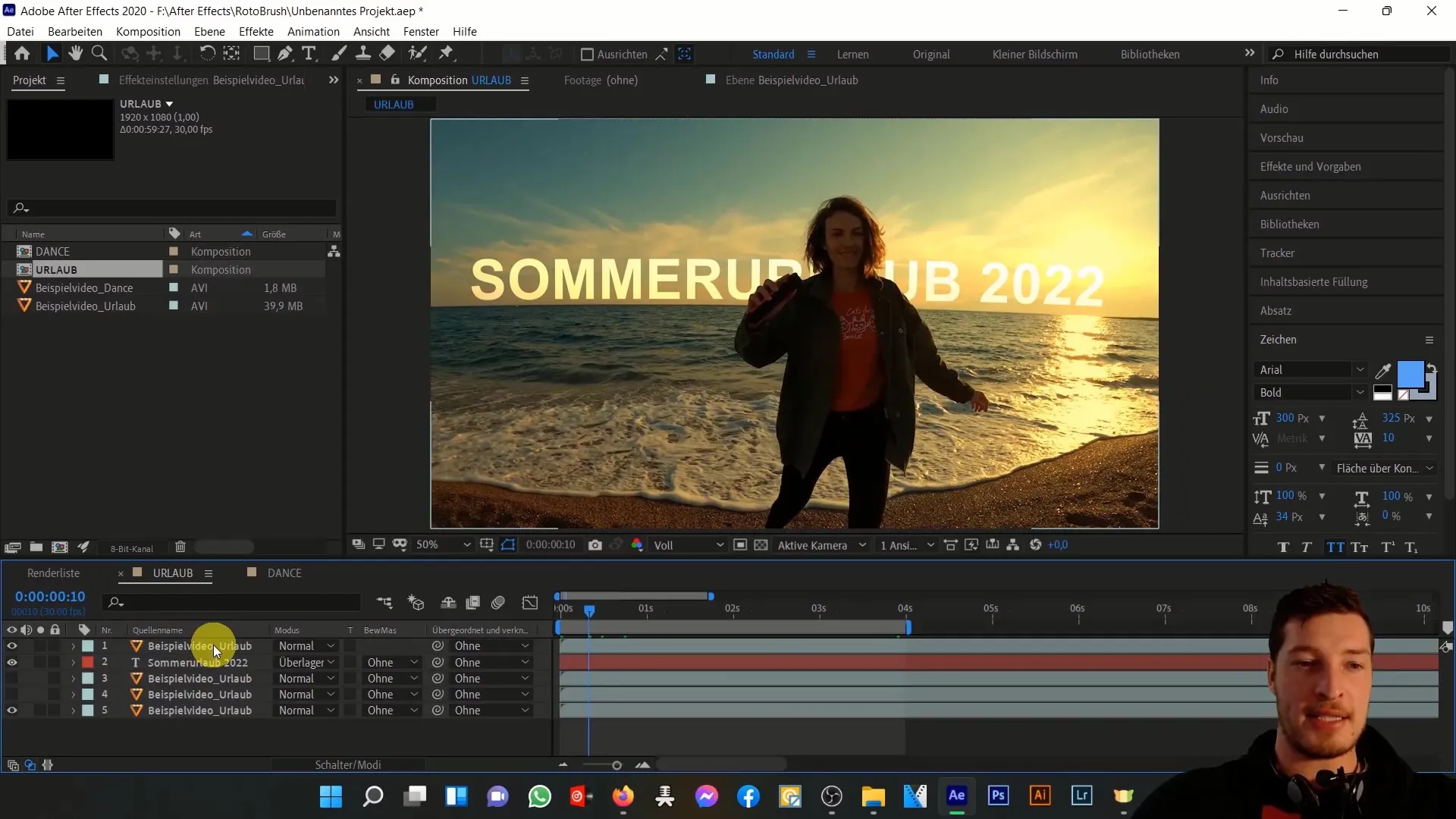Select the Effekte menu item

(256, 31)
